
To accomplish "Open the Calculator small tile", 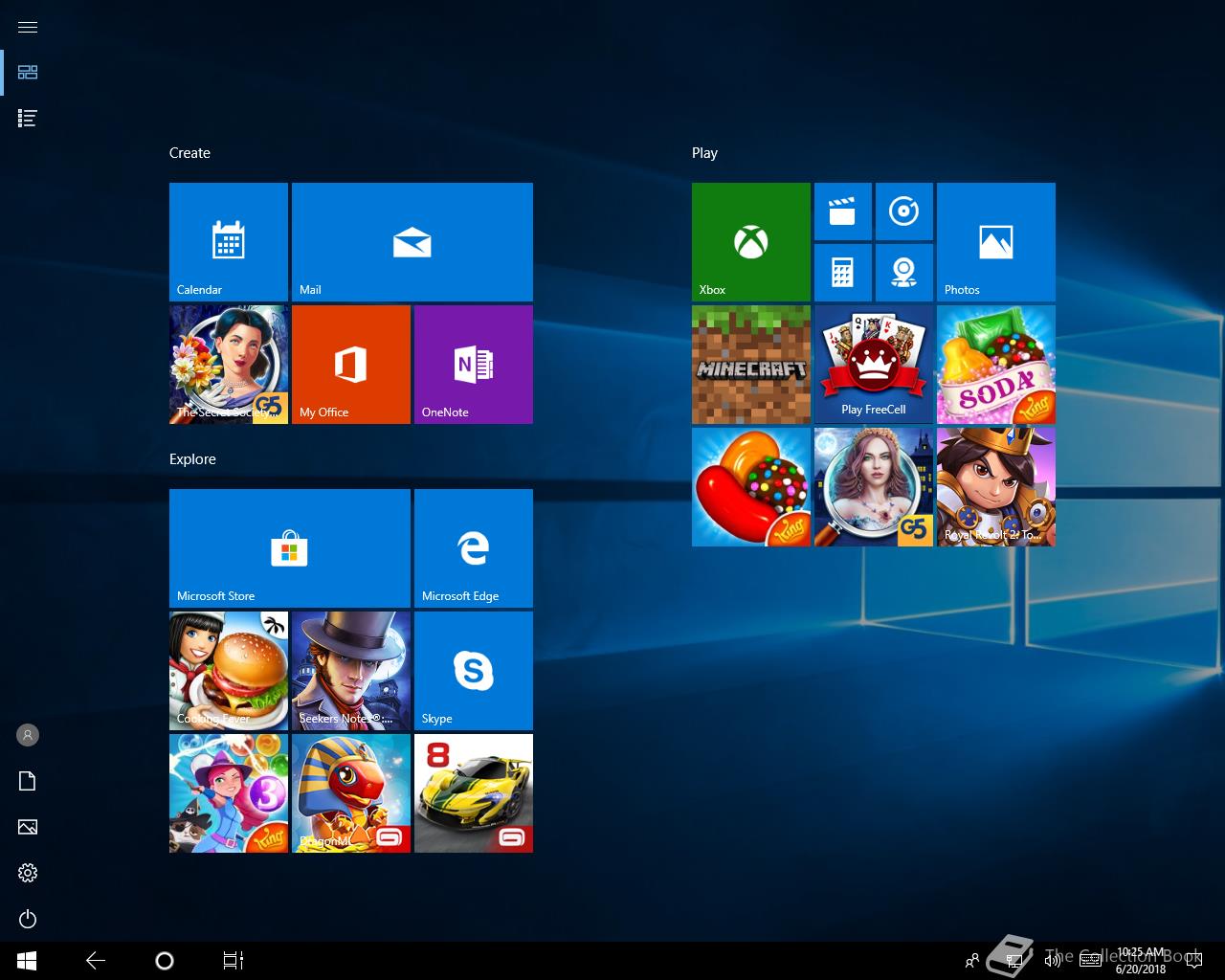I will tap(843, 273).
